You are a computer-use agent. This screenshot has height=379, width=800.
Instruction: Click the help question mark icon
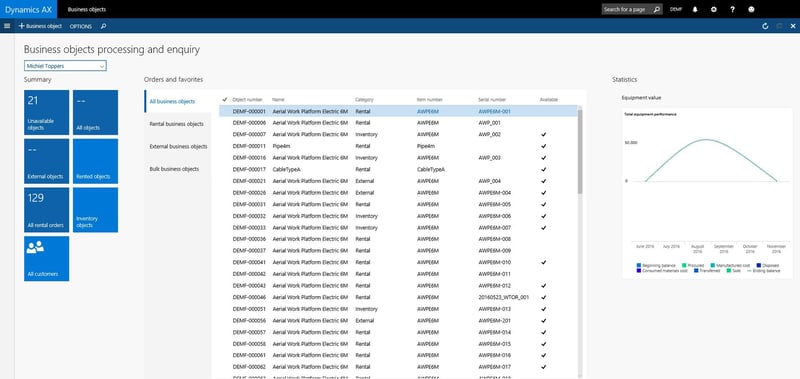point(732,9)
